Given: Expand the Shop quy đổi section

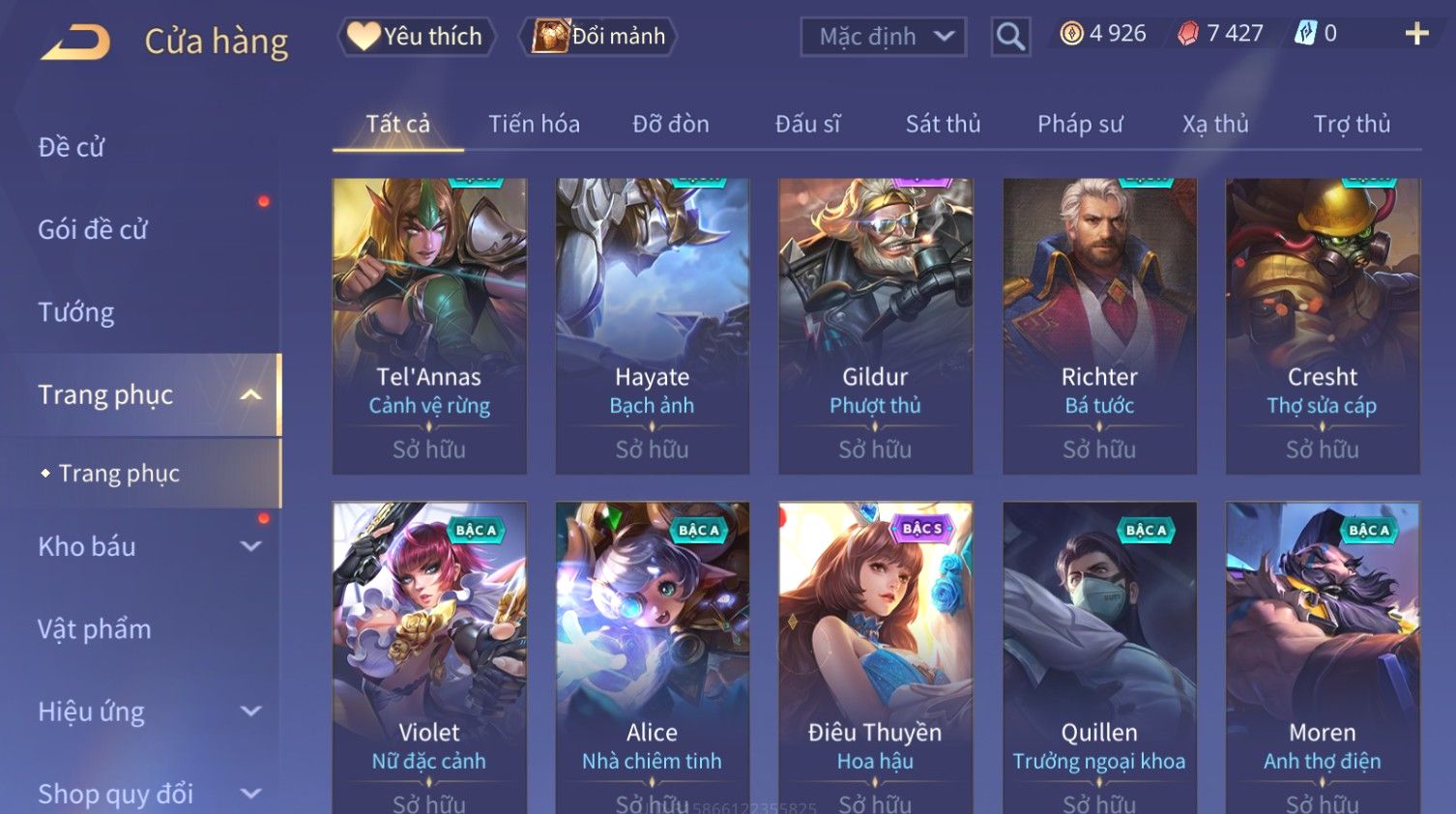Looking at the screenshot, I should 250,794.
